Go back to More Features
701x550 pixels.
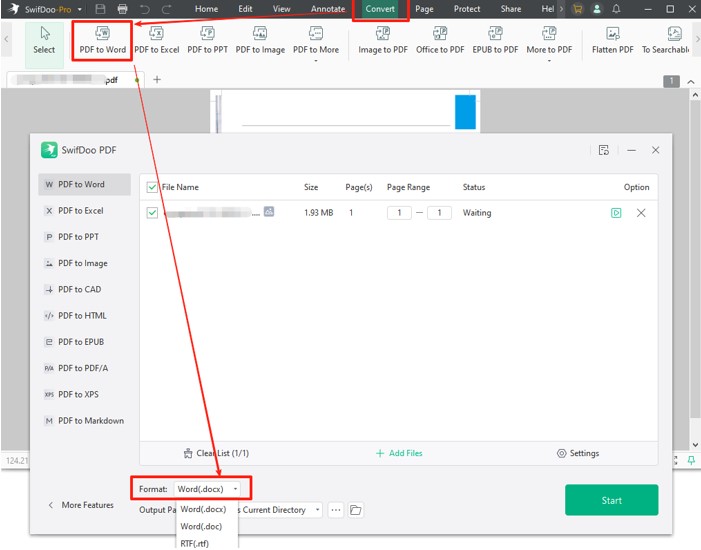pyautogui.click(x=81, y=505)
